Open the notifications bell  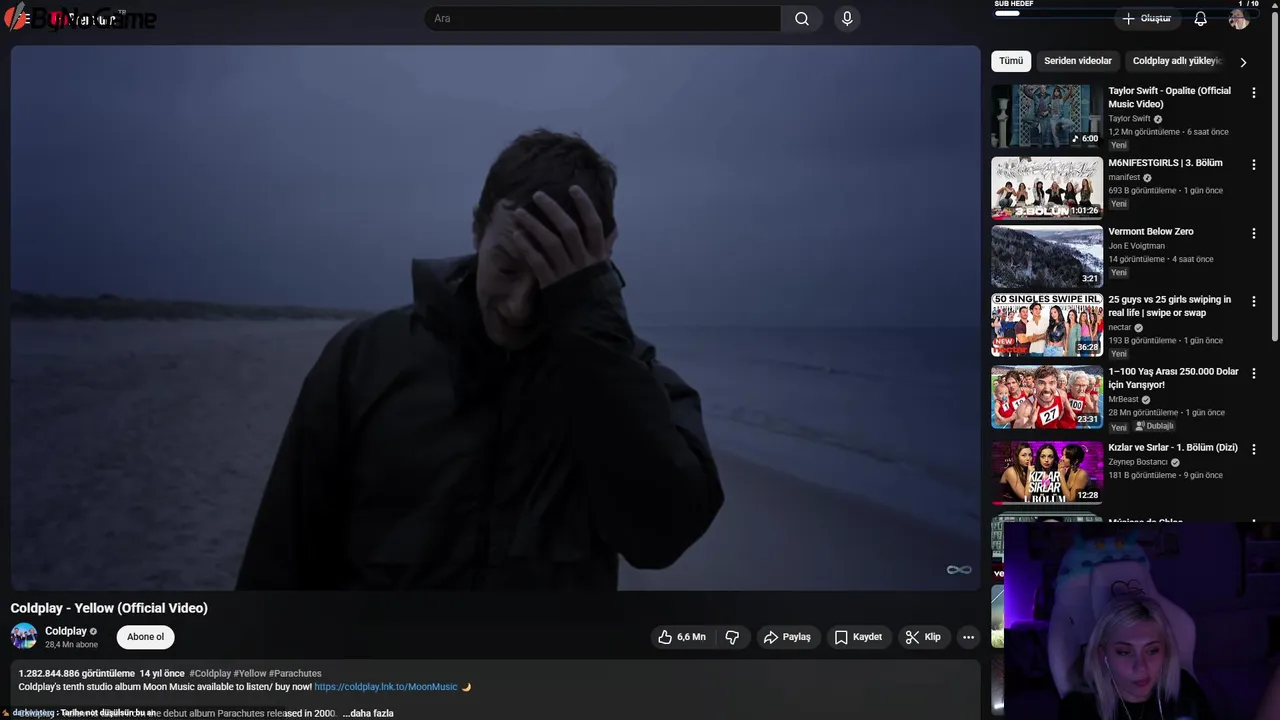(1200, 19)
